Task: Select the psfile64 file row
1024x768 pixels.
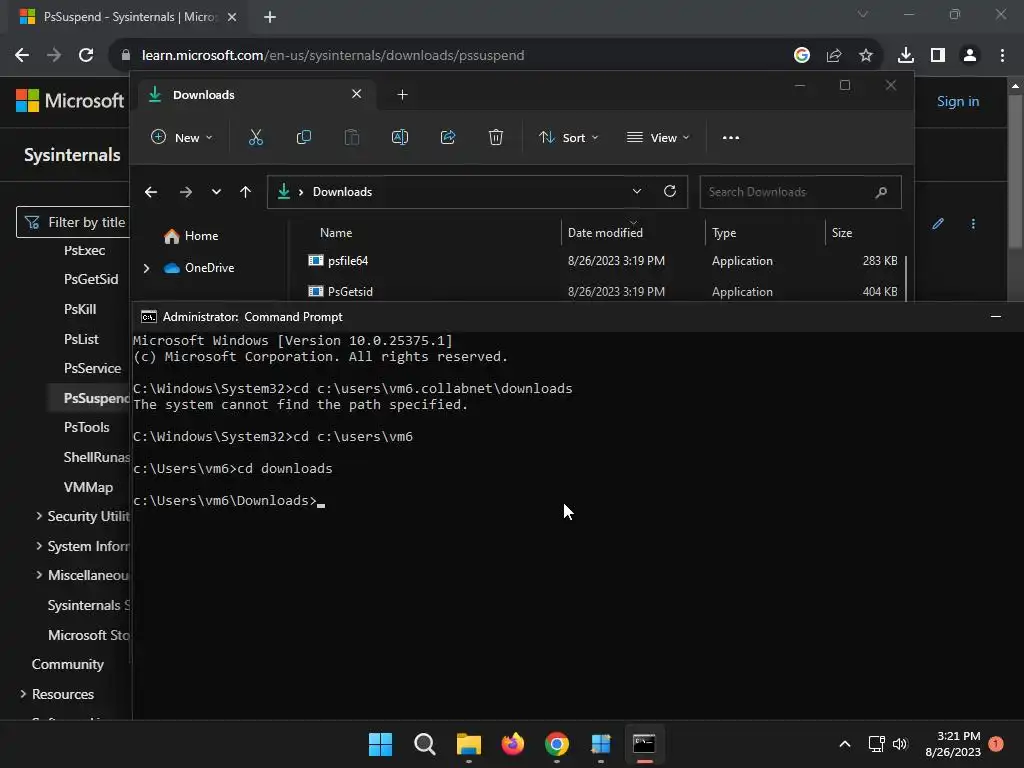Action: (x=602, y=261)
